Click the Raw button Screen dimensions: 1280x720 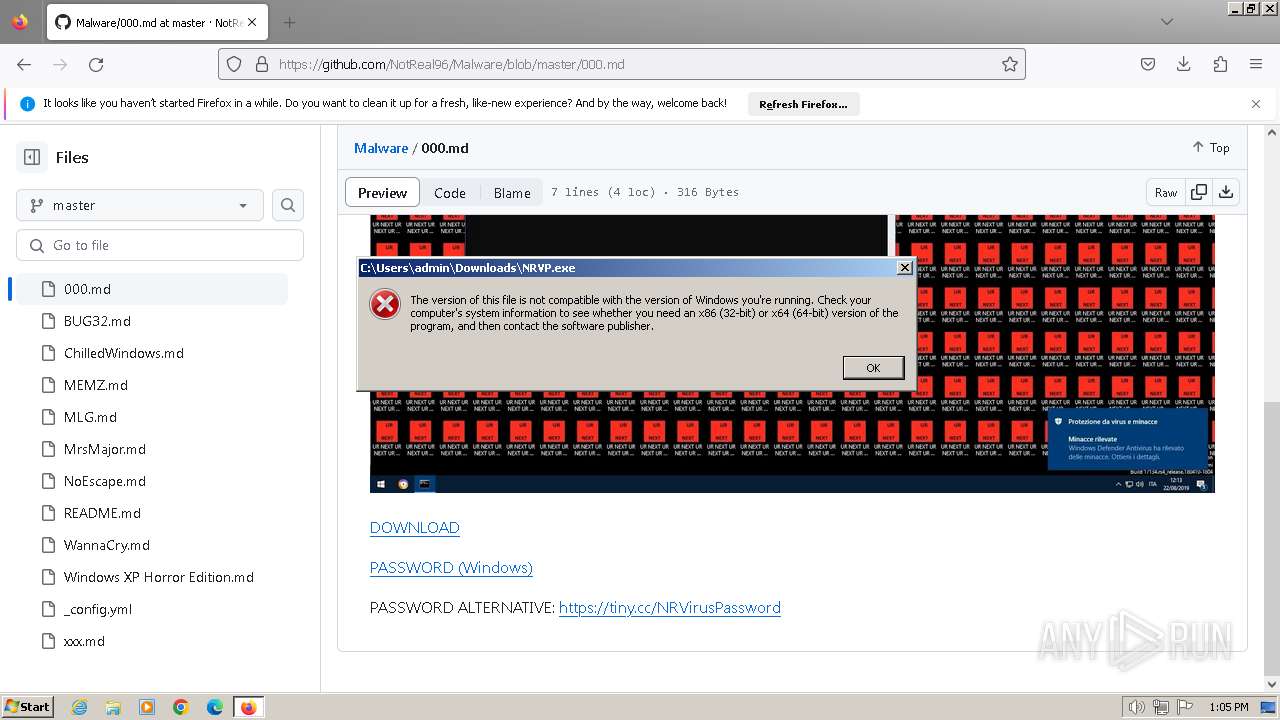pos(1166,192)
